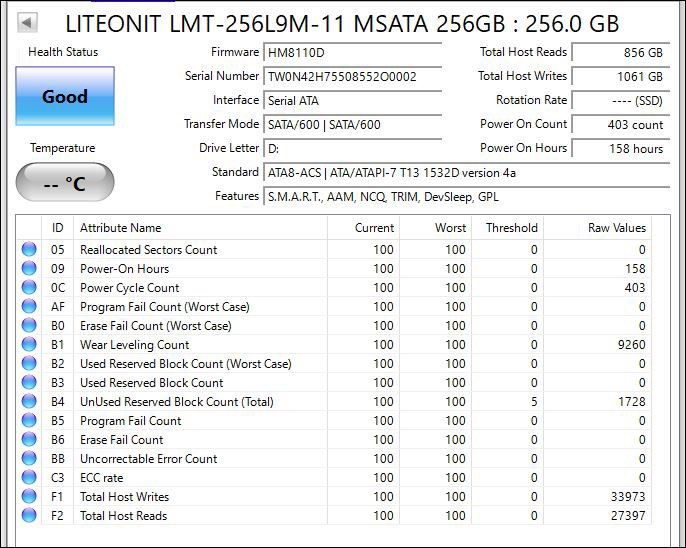Click the Drive Letter field D:
This screenshot has width=686, height=548.
[353, 149]
